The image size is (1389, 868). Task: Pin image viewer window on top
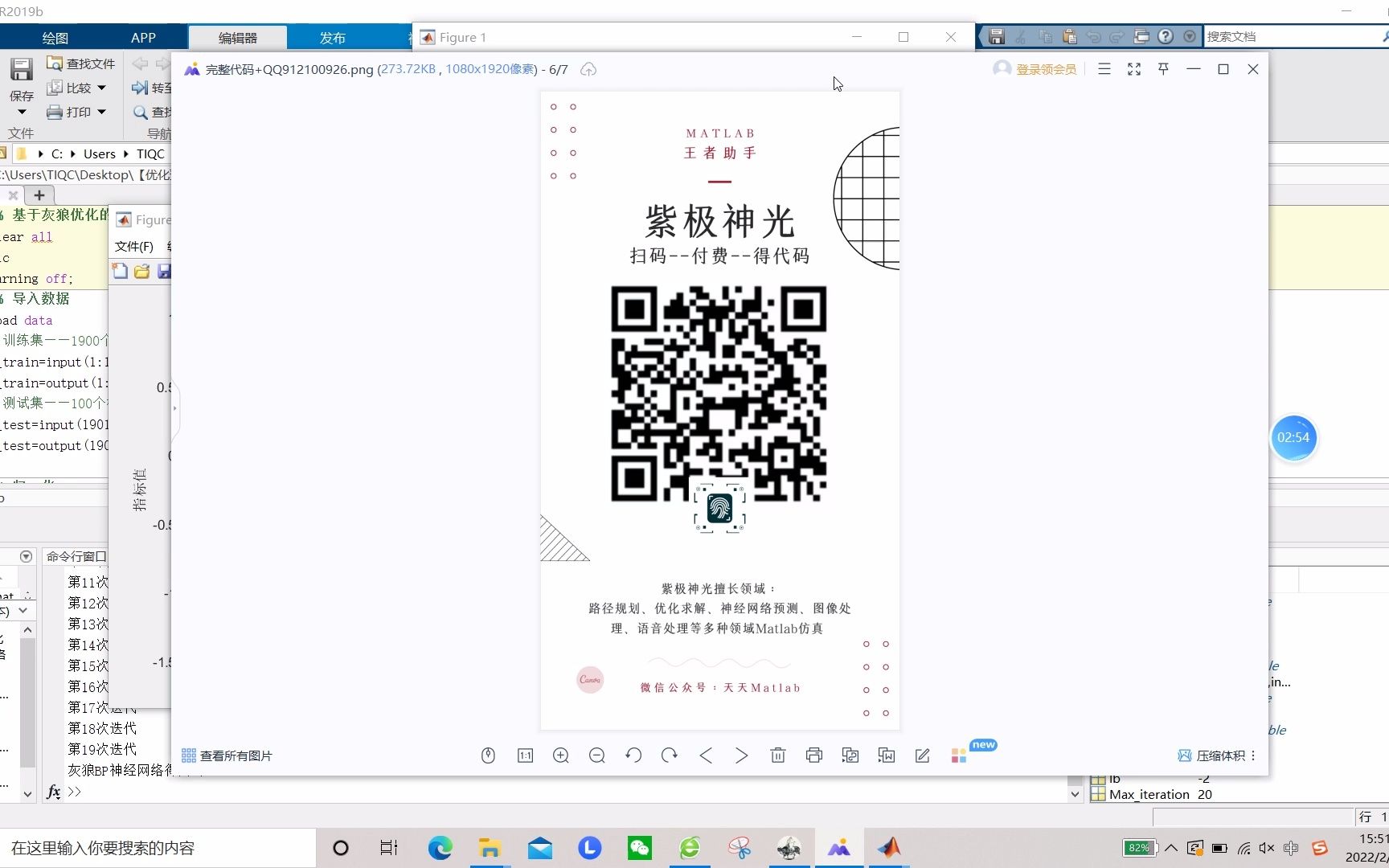click(1163, 69)
